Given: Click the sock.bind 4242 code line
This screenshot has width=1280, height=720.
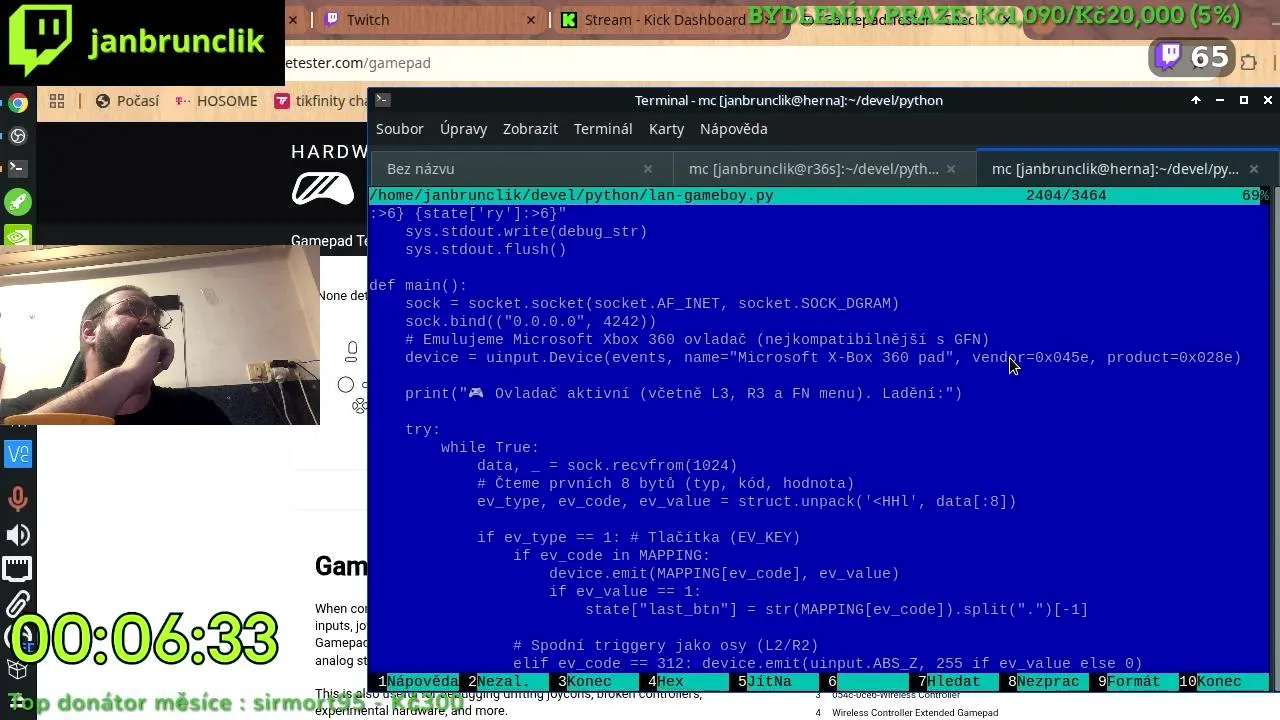Looking at the screenshot, I should (531, 321).
